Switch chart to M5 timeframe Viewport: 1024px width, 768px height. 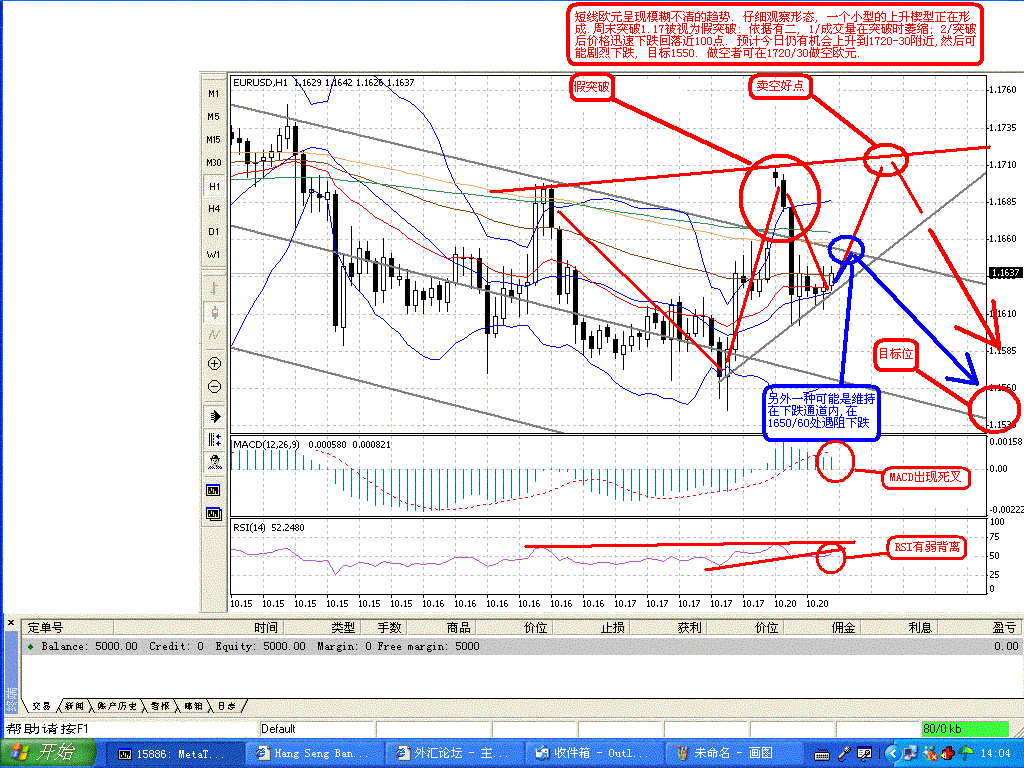tap(214, 116)
